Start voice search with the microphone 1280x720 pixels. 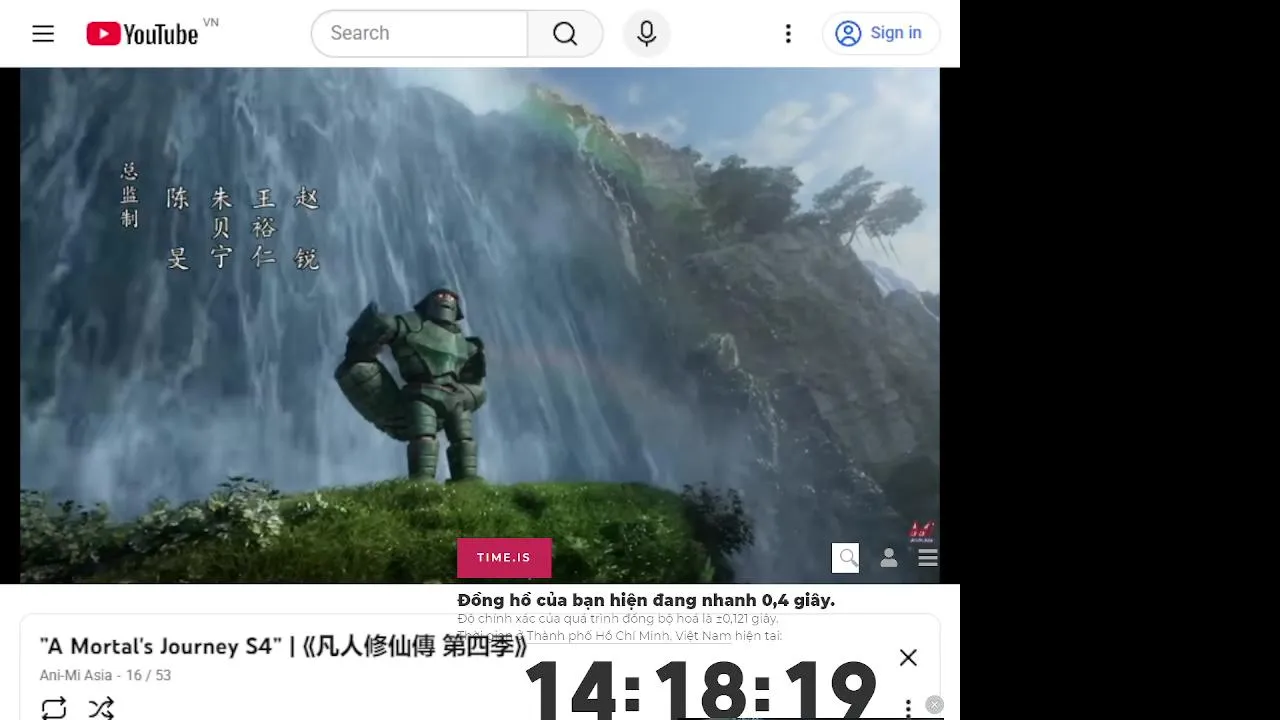(x=647, y=34)
